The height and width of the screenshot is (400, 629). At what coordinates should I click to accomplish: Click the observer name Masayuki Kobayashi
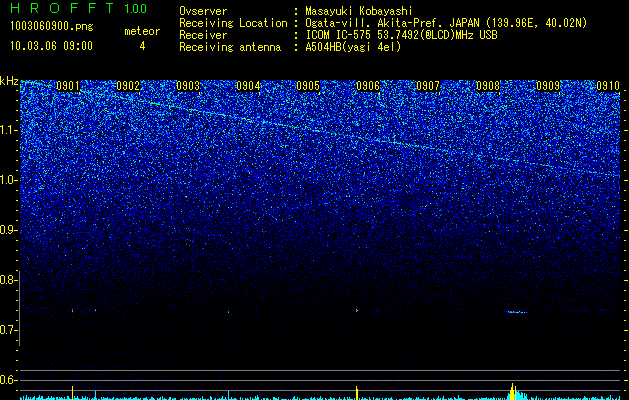(x=358, y=11)
